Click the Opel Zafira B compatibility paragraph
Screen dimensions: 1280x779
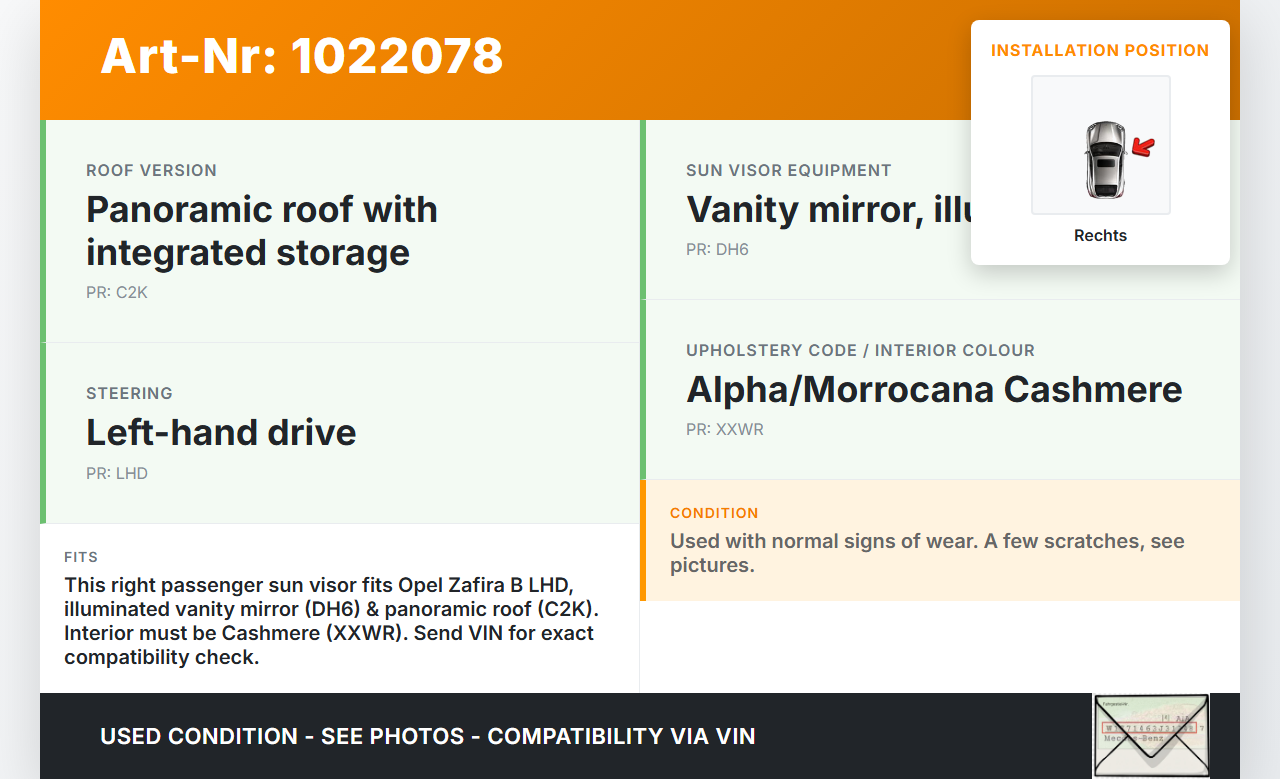point(329,620)
